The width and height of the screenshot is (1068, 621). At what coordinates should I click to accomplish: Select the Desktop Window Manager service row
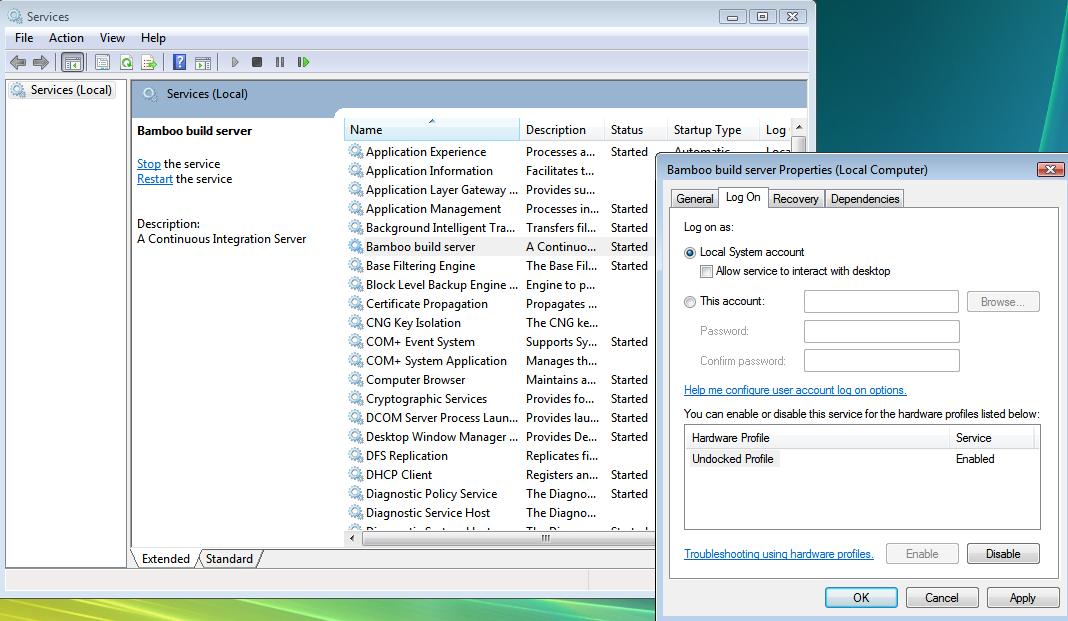click(x=501, y=436)
